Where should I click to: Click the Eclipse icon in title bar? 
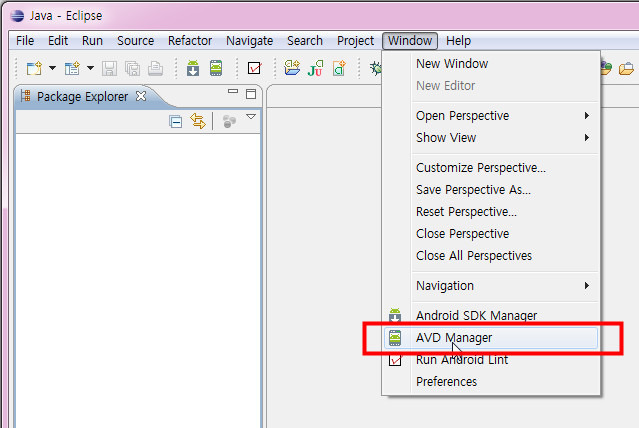point(17,16)
